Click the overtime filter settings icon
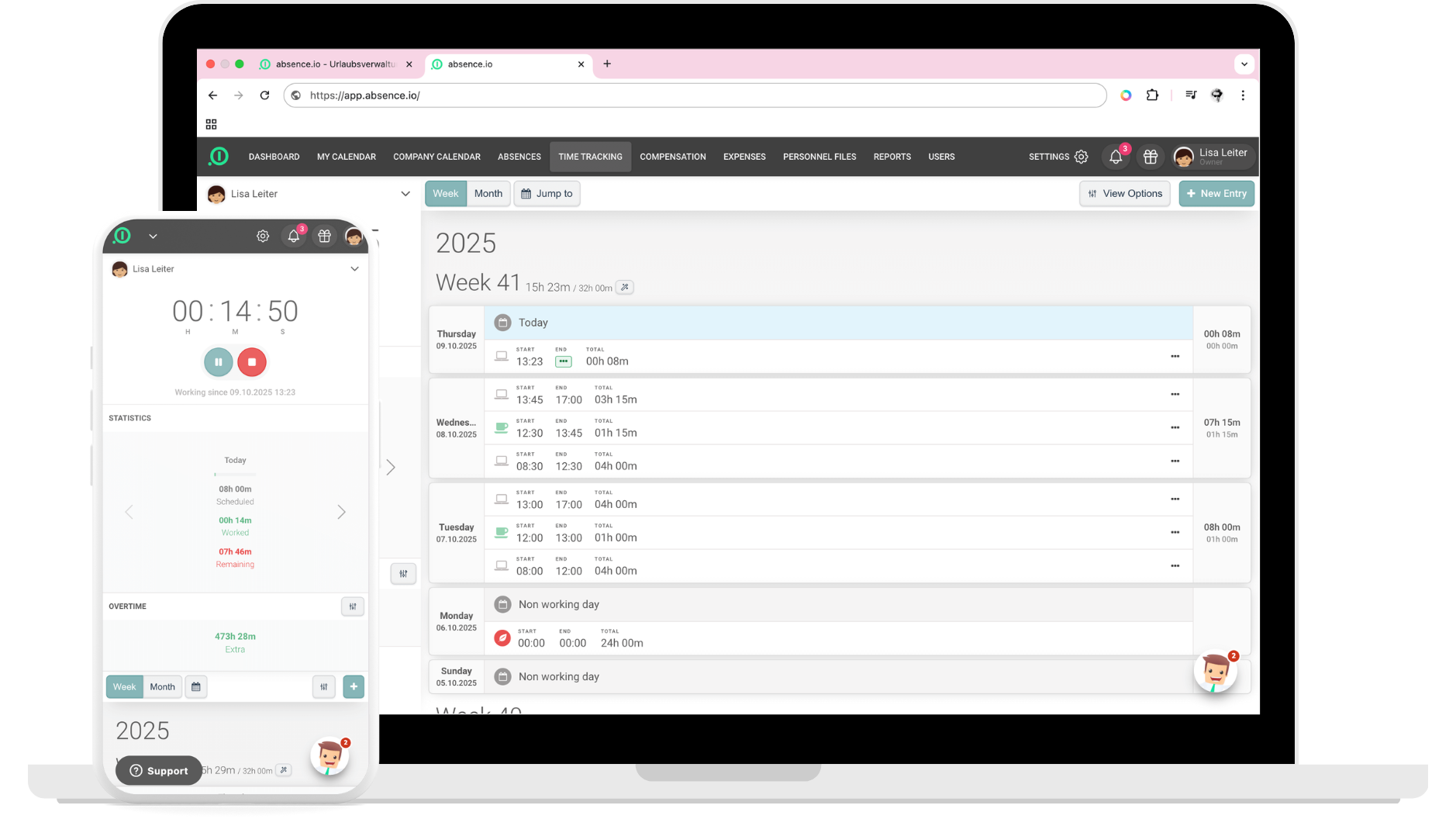This screenshot has height=819, width=1456. (353, 606)
